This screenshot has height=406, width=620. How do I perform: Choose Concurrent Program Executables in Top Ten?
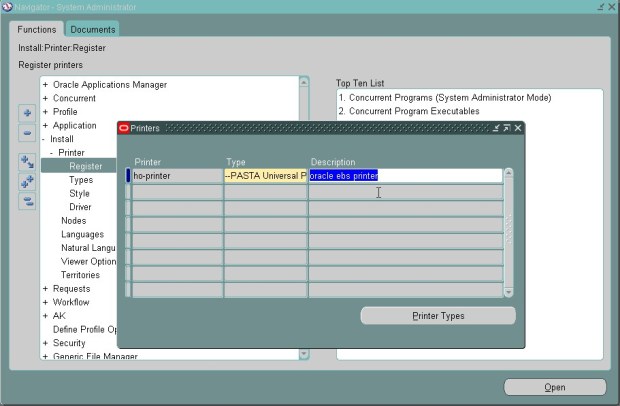pyautogui.click(x=409, y=111)
